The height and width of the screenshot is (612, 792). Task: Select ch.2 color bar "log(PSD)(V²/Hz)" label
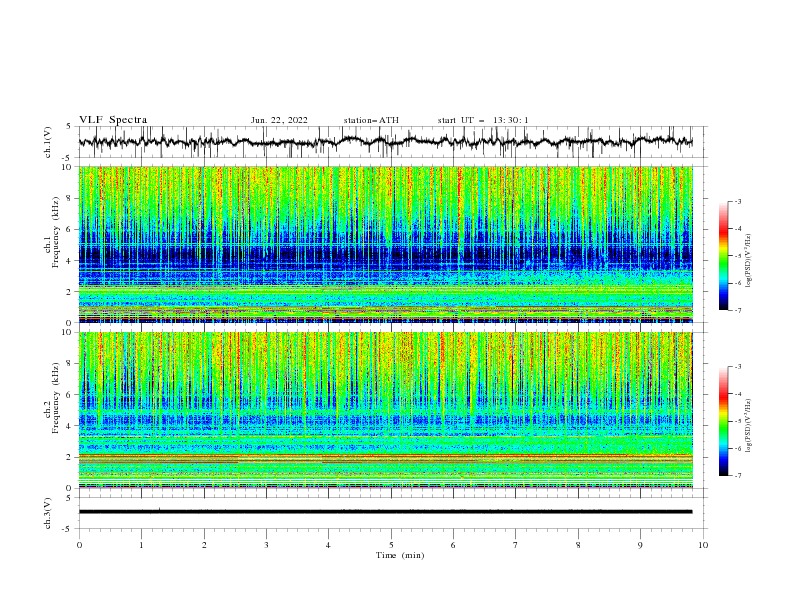(748, 425)
